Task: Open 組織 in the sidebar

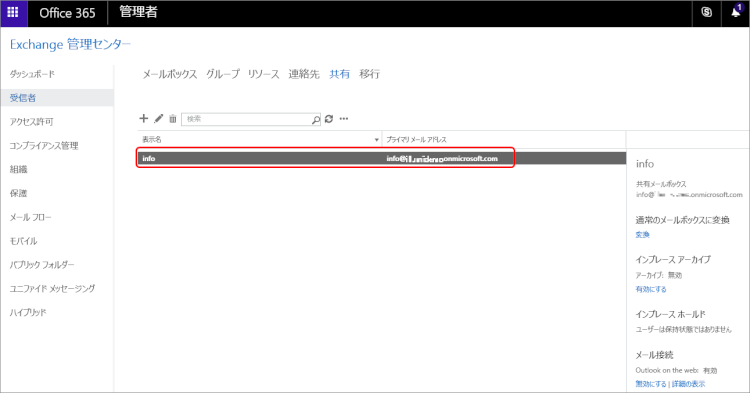Action: tap(18, 169)
